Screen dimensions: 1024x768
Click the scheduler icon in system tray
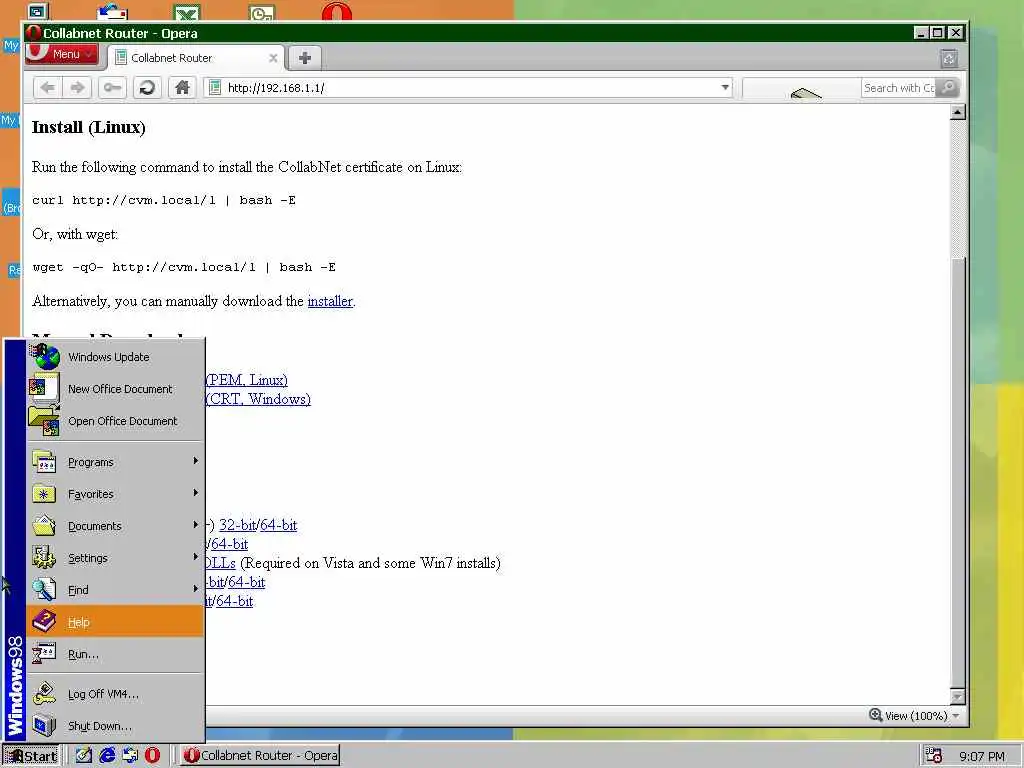coord(934,756)
